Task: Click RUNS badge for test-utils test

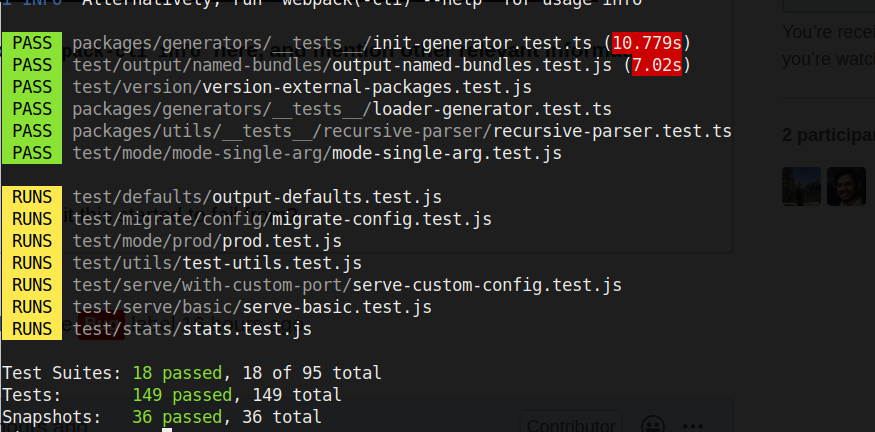Action: click(x=32, y=263)
